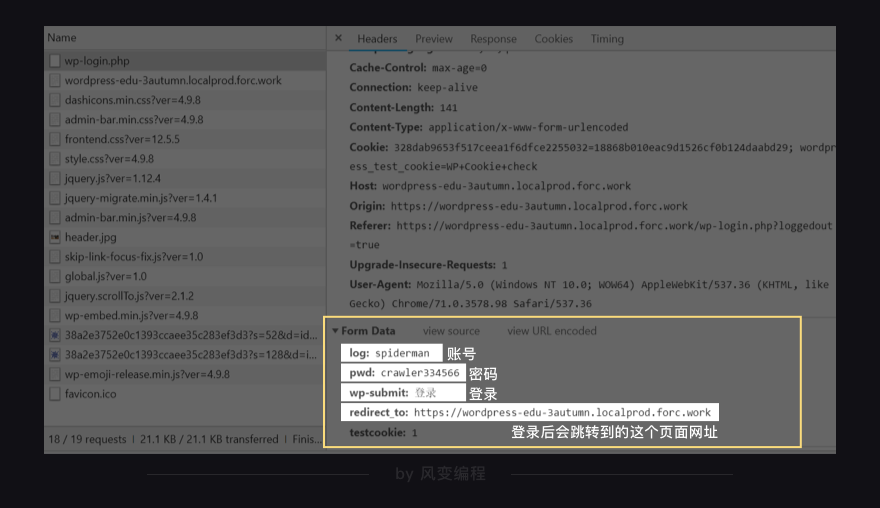
Task: Click the avatar icon of s=128 request
Action: (54, 355)
